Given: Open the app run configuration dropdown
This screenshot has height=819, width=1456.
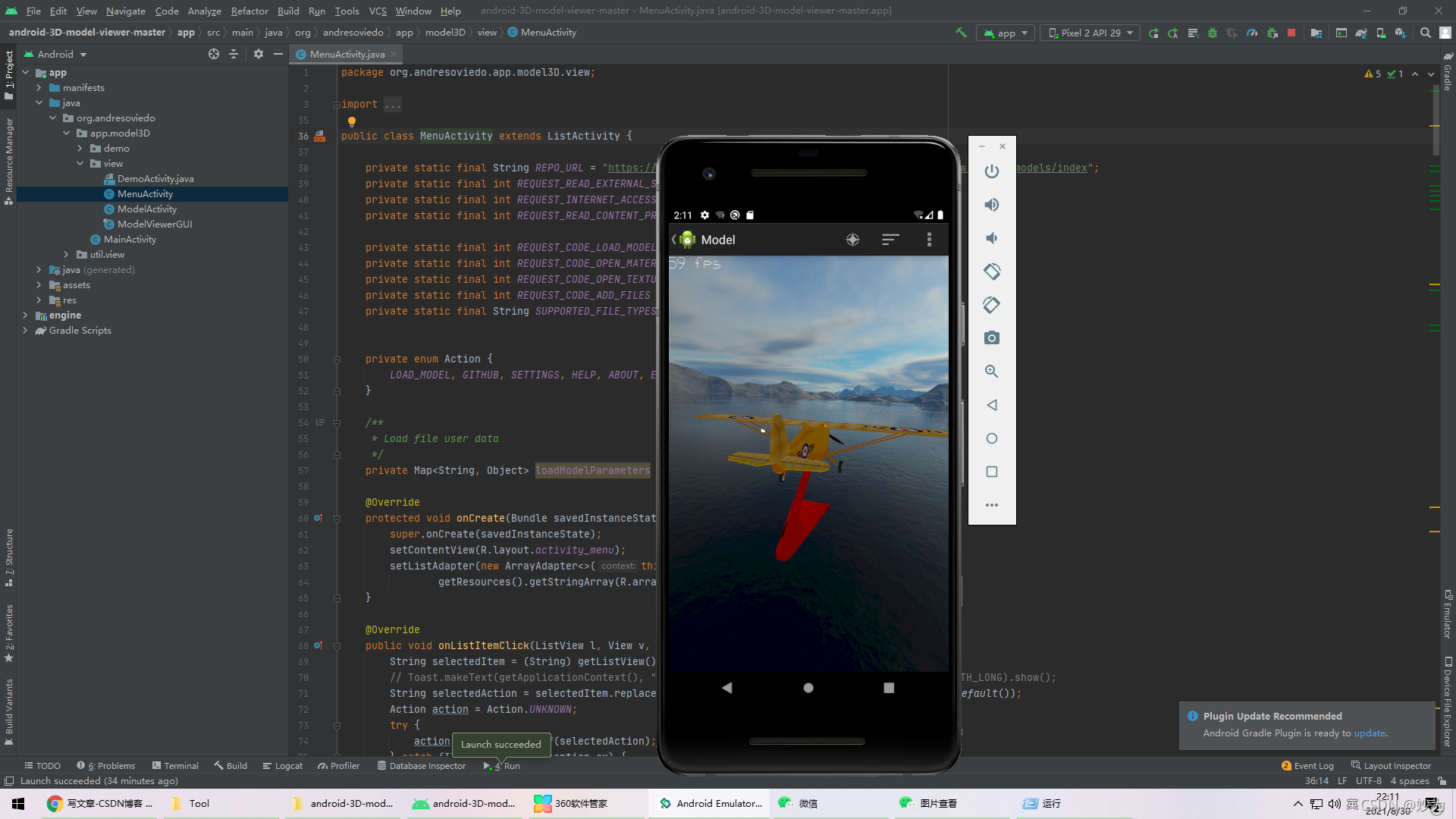Looking at the screenshot, I should click(x=1006, y=33).
